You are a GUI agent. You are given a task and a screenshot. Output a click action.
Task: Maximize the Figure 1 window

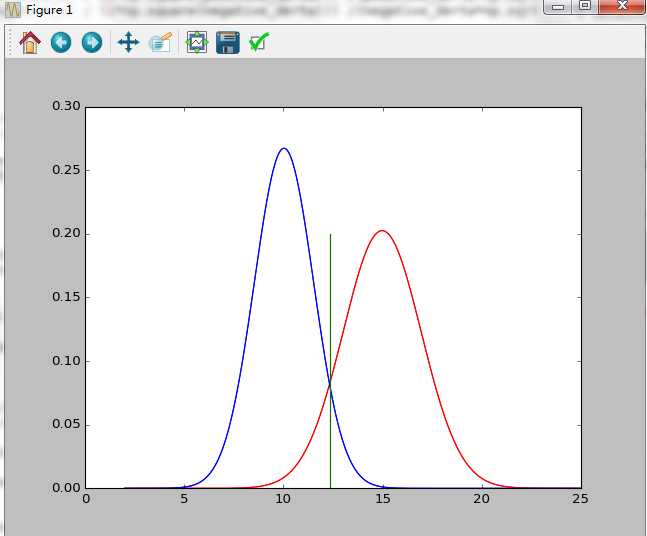coord(585,6)
